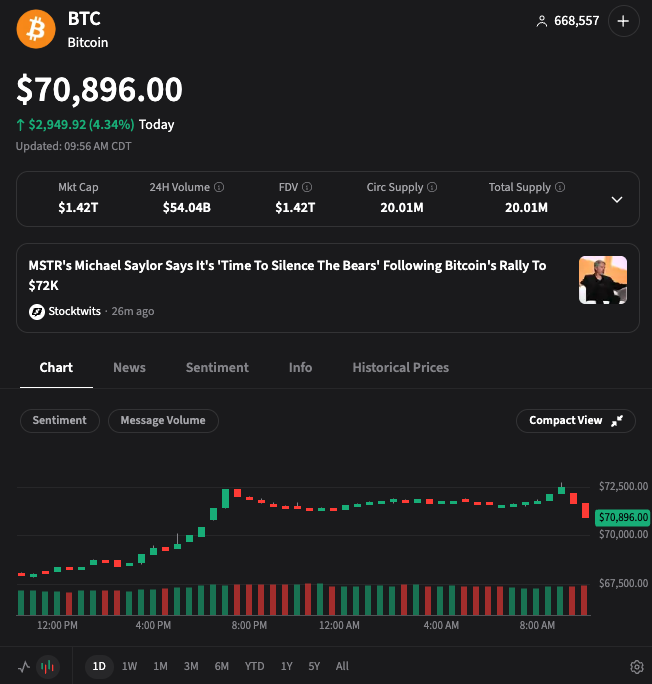The width and height of the screenshot is (652, 684).
Task: Click the $72,500.00 axis label
Action: (x=623, y=486)
